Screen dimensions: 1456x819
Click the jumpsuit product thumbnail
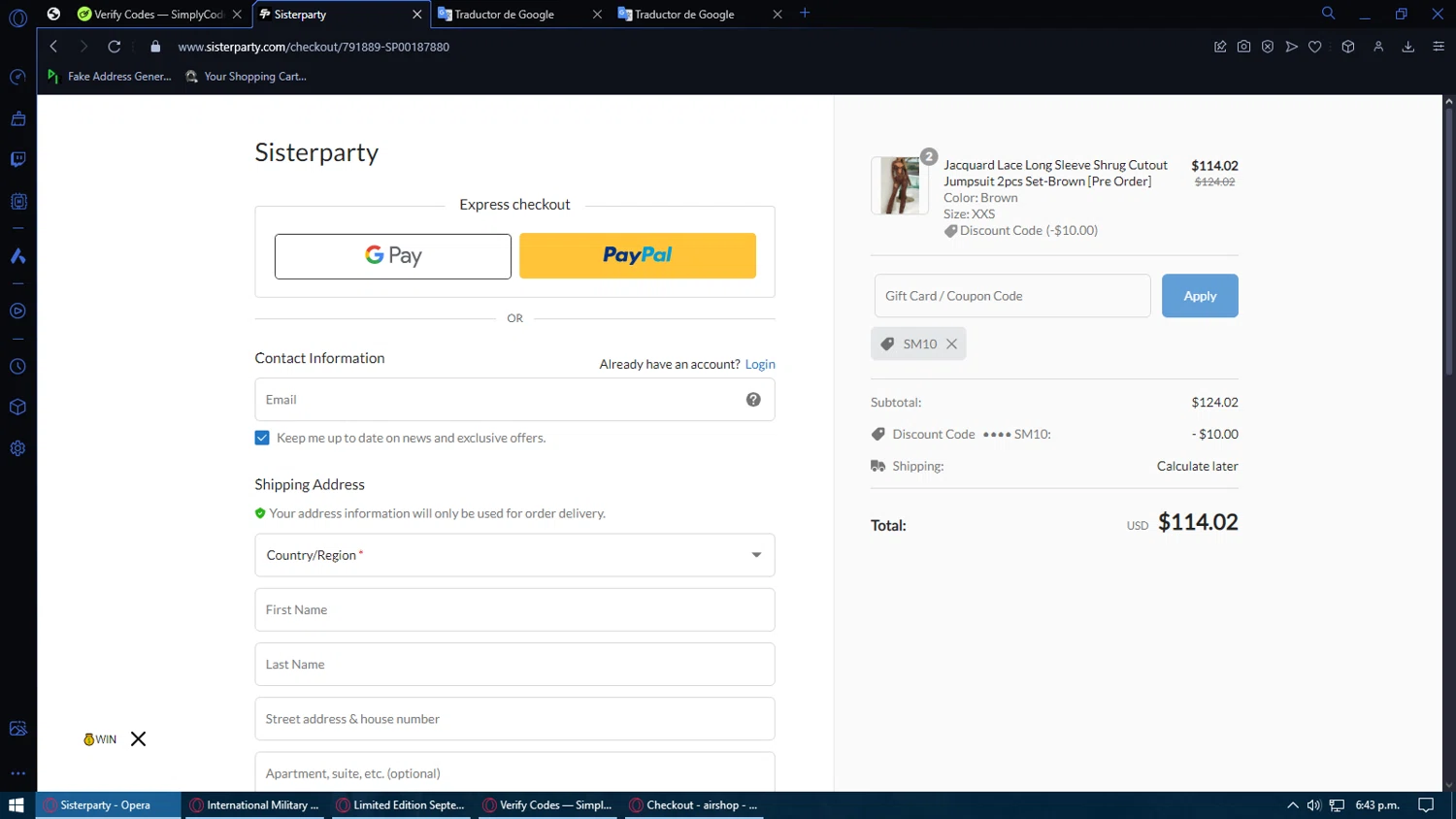900,185
